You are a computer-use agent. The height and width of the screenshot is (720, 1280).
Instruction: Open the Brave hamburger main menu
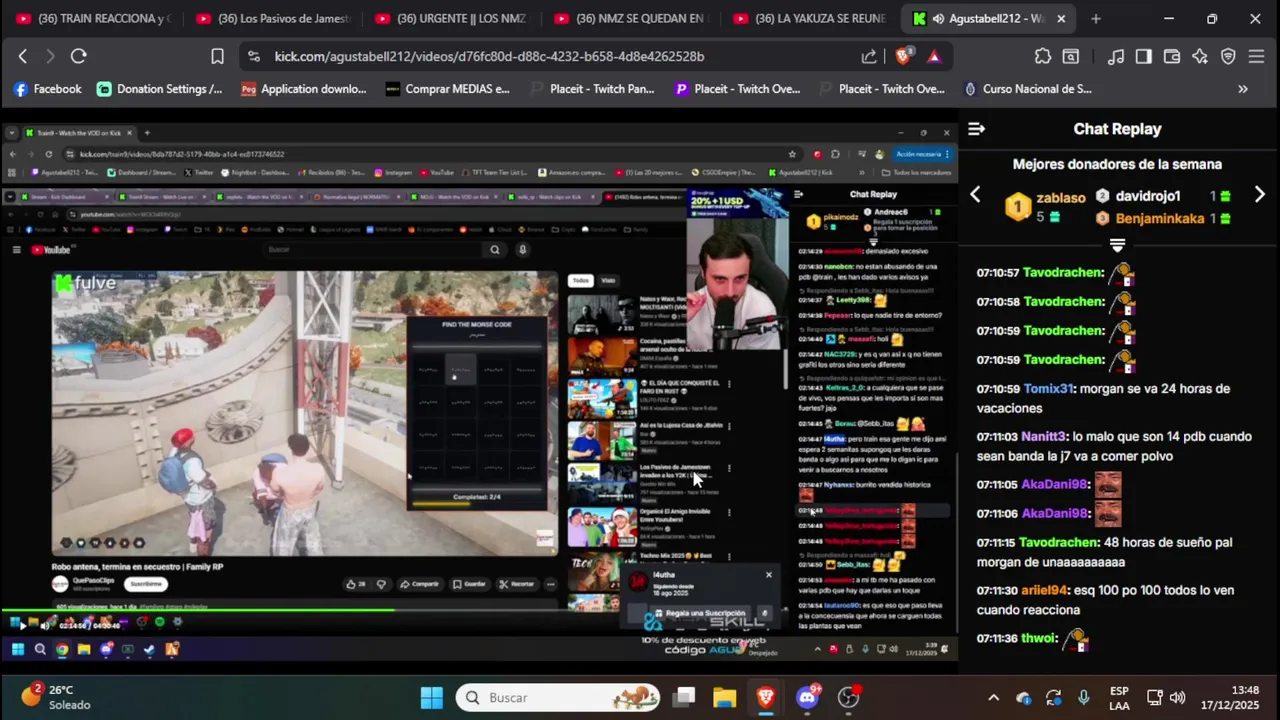tap(1257, 57)
